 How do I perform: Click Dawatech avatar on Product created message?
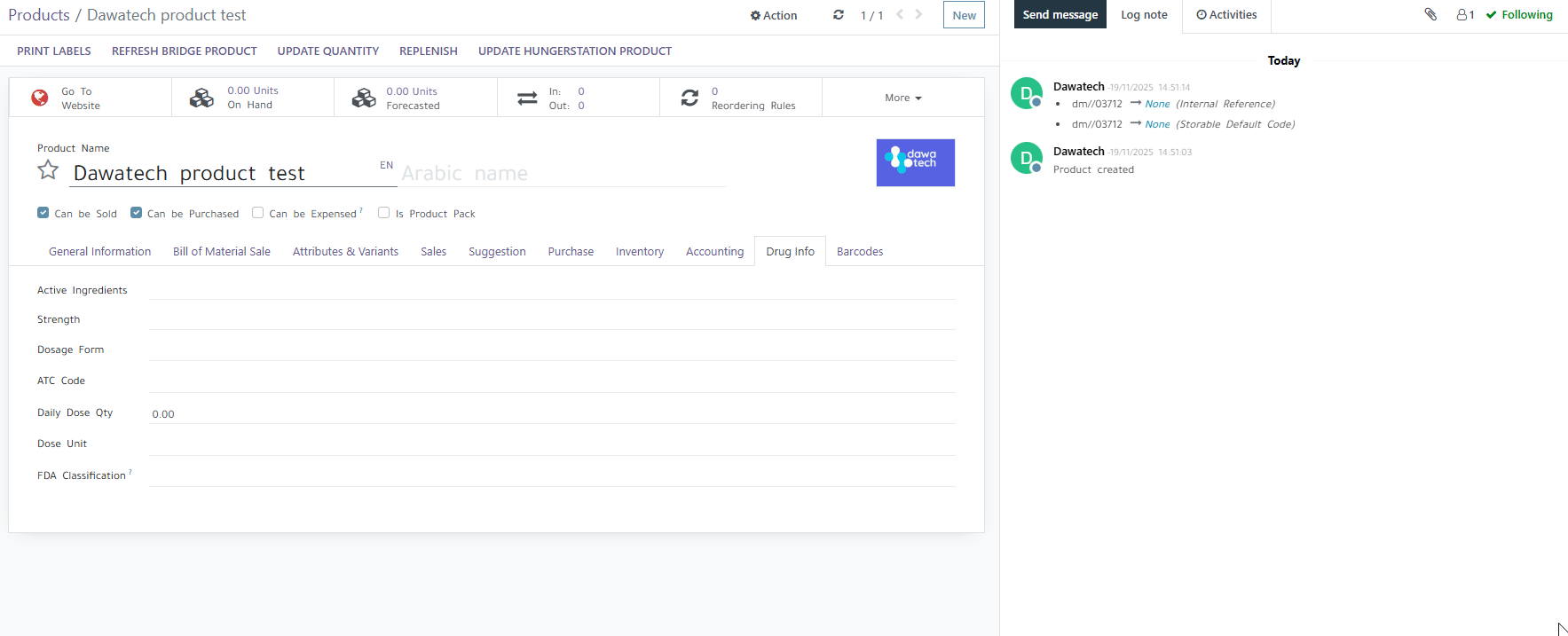tap(1027, 158)
